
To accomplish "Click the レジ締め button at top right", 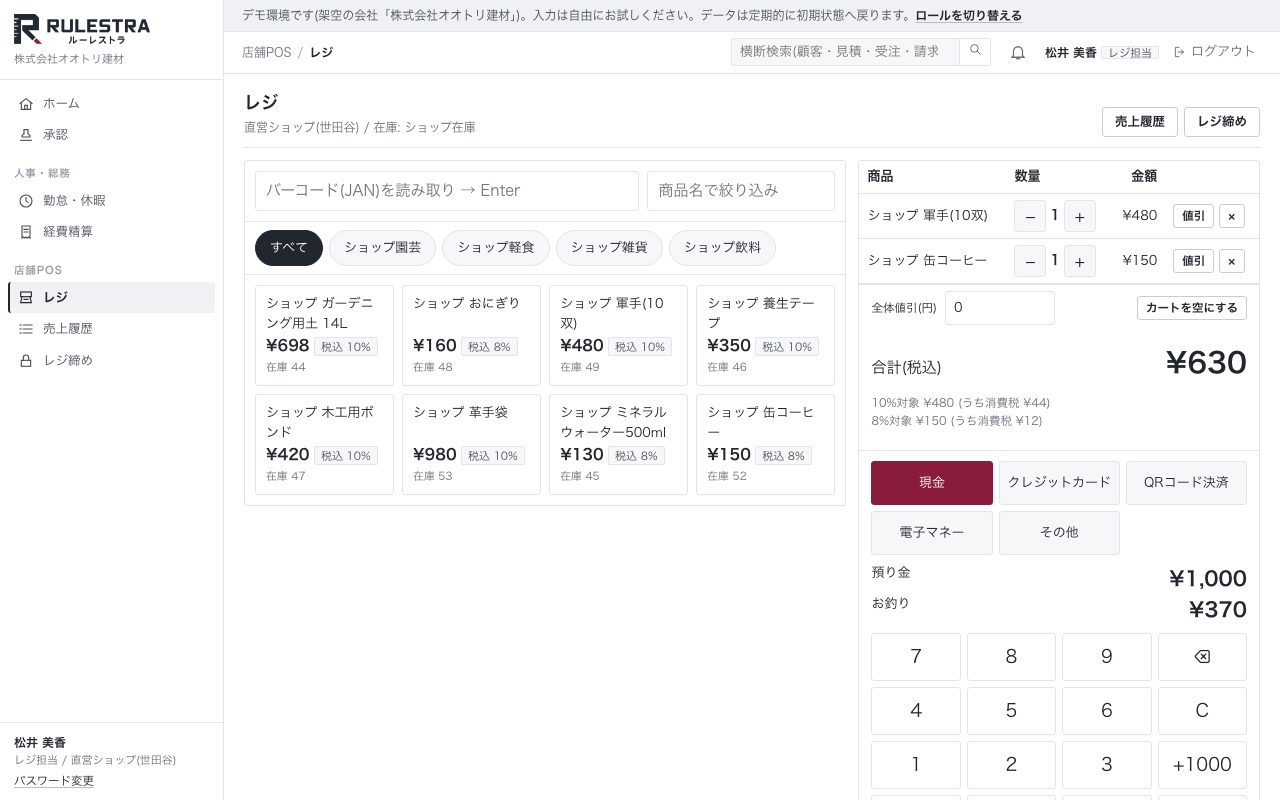I will [x=1222, y=122].
